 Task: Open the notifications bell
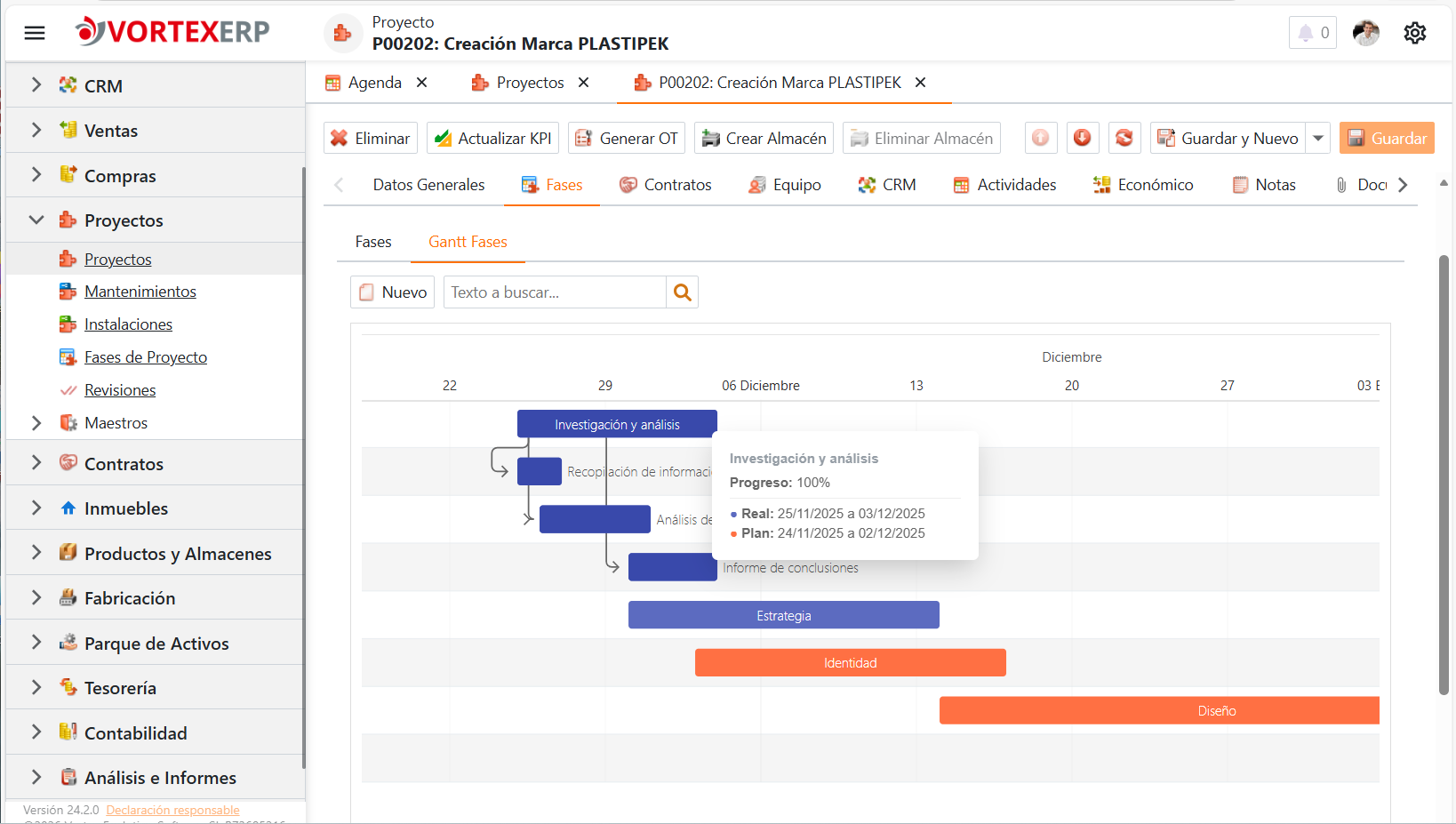click(1312, 33)
